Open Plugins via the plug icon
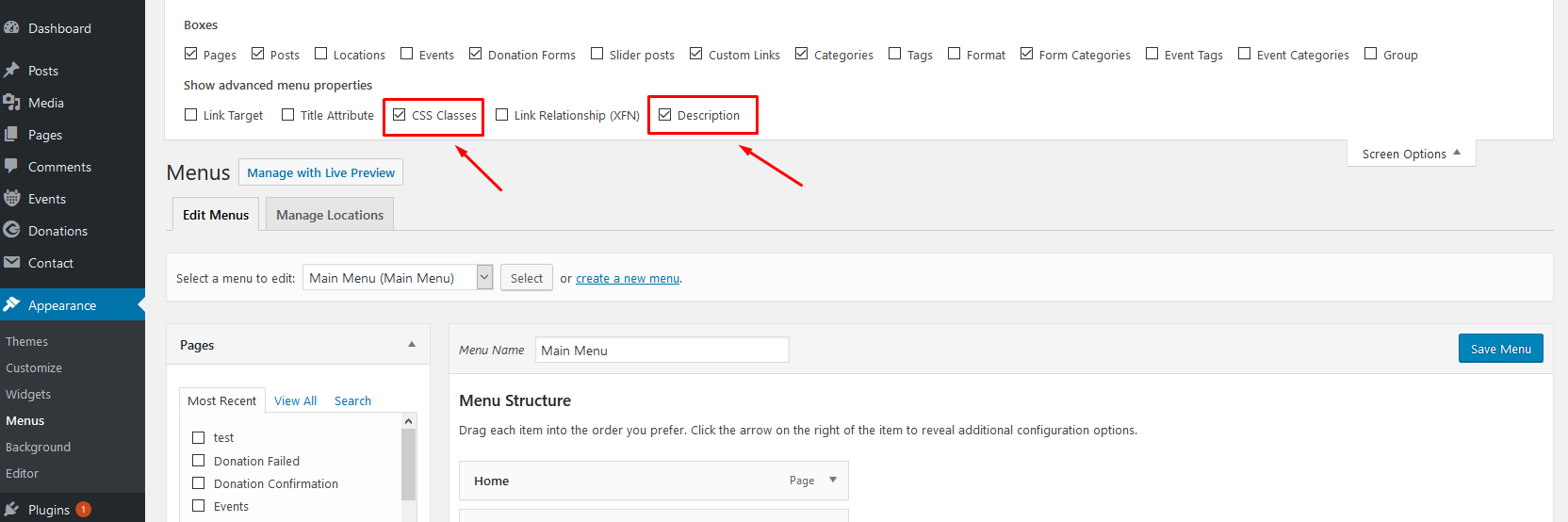This screenshot has height=522, width=1568. [11, 510]
